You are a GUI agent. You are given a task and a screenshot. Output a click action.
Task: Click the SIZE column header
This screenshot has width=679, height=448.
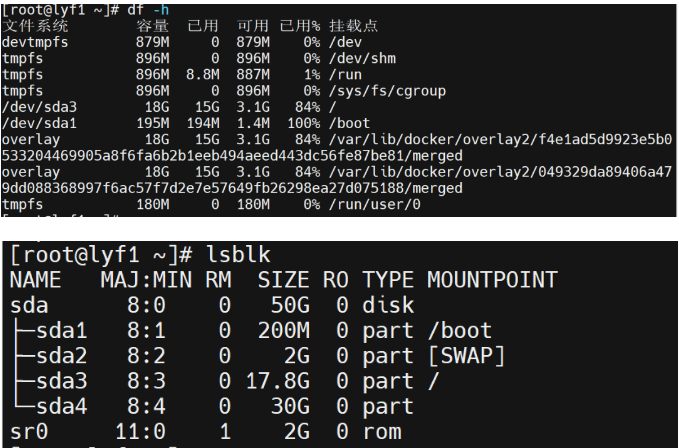284,280
